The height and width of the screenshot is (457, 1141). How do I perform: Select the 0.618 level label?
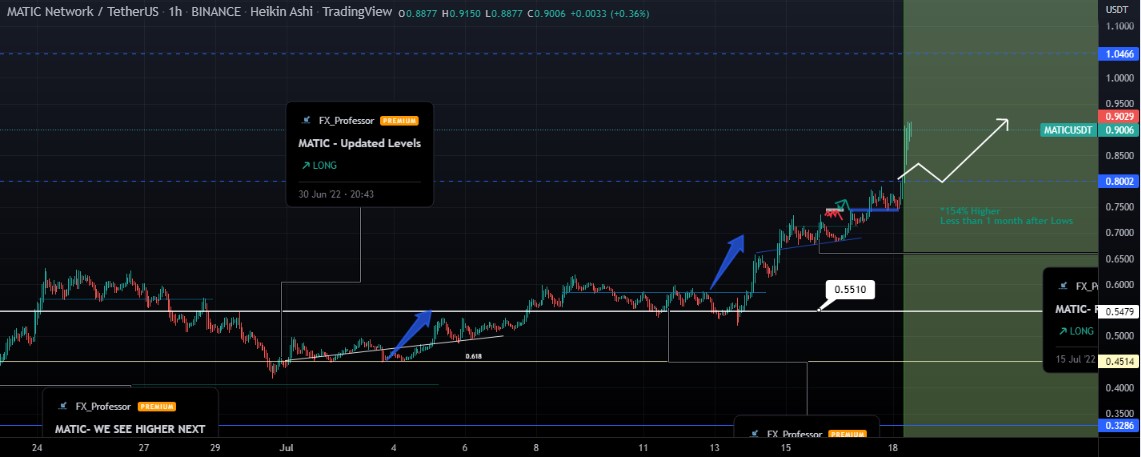pyautogui.click(x=474, y=357)
